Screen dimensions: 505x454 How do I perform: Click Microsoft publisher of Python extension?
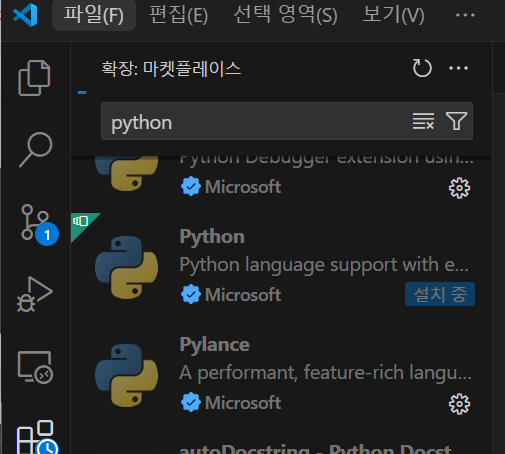[243, 295]
